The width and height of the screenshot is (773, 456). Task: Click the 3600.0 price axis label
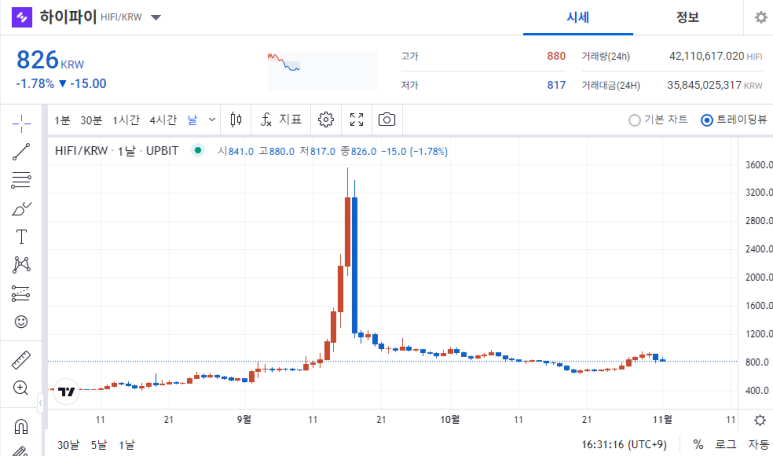coord(759,165)
